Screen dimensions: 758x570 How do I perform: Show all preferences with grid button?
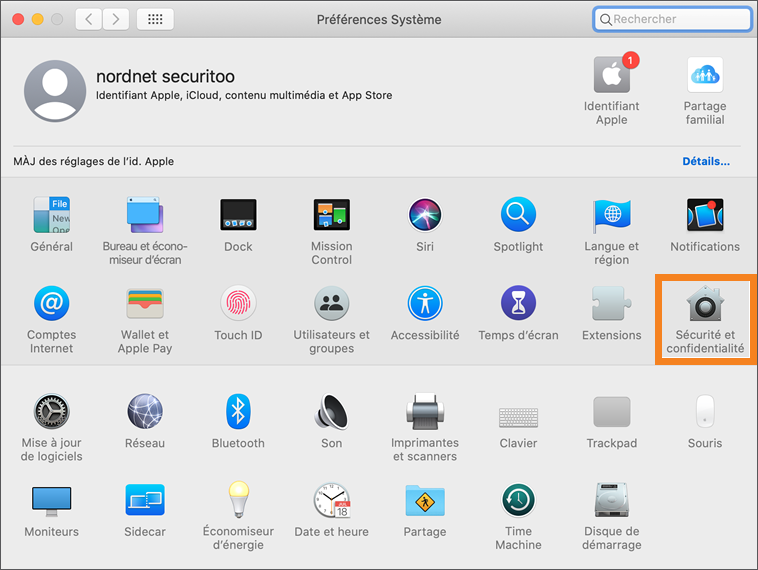(155, 19)
